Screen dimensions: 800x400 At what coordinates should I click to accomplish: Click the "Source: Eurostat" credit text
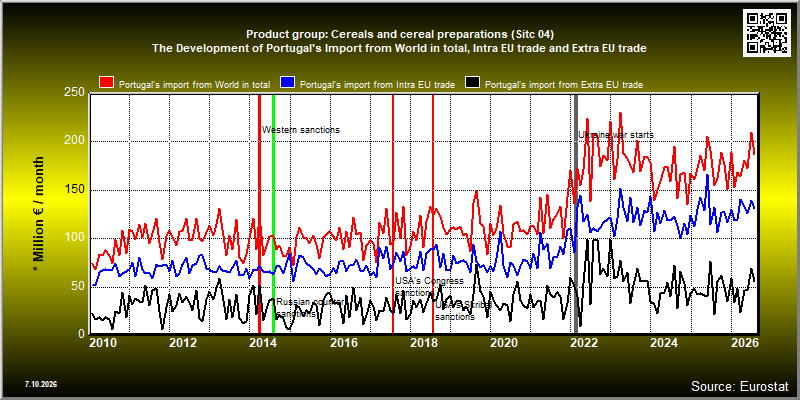(x=740, y=385)
